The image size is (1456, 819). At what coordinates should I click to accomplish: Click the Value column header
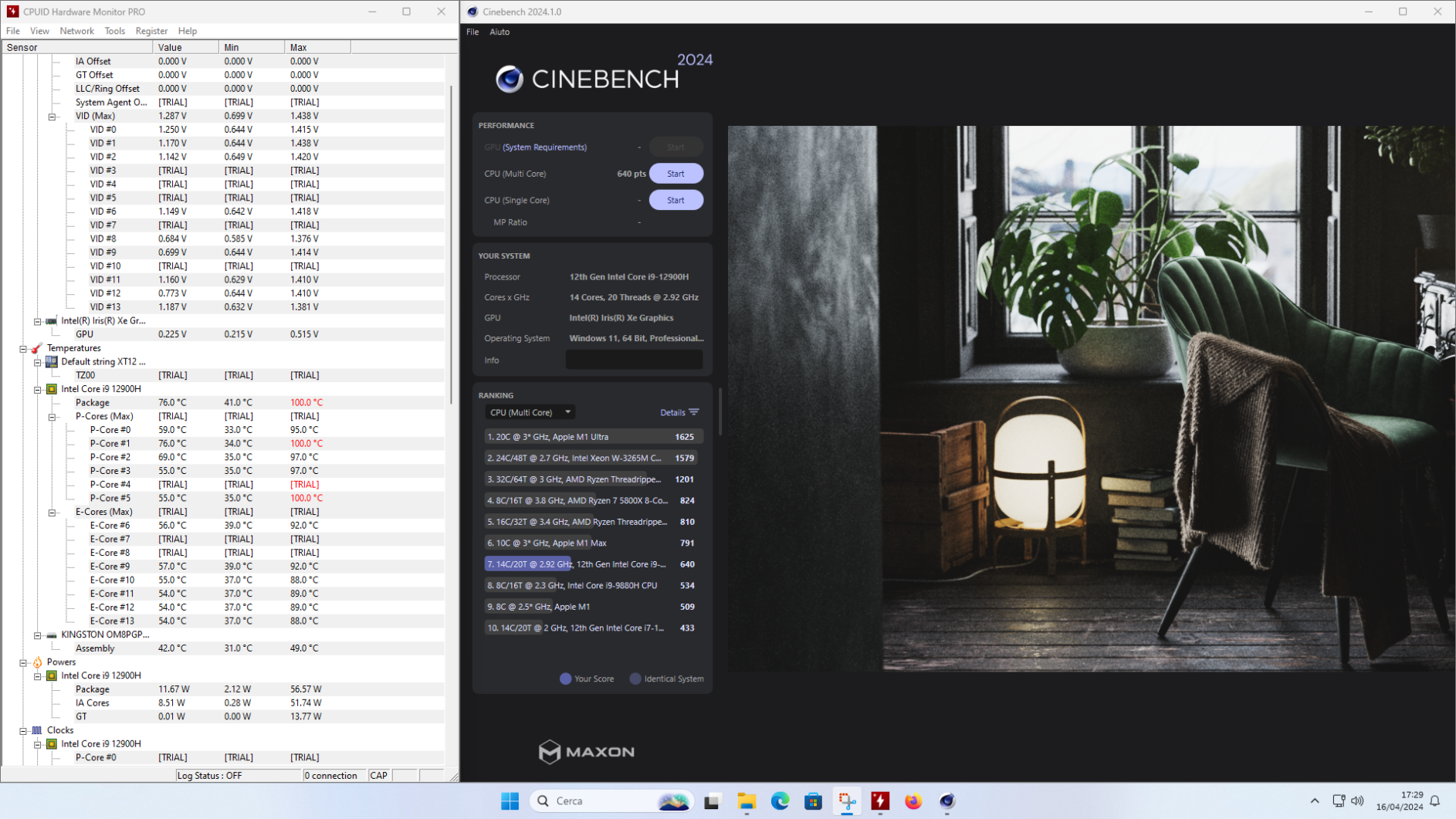(185, 47)
